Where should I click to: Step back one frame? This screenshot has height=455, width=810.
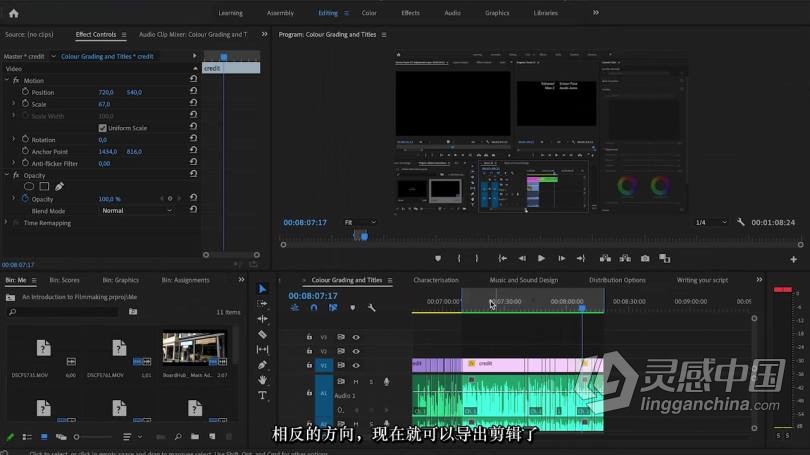click(522, 258)
